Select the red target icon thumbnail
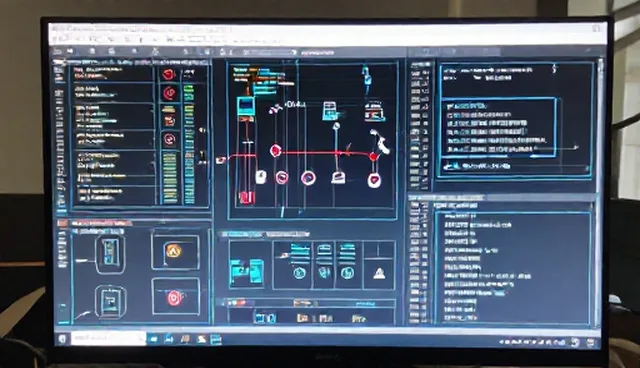Image resolution: width=640 pixels, height=368 pixels. click(x=175, y=298)
